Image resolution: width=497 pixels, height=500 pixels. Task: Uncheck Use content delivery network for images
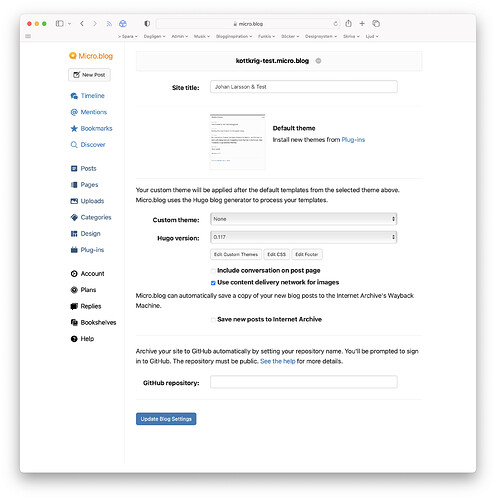pos(213,283)
